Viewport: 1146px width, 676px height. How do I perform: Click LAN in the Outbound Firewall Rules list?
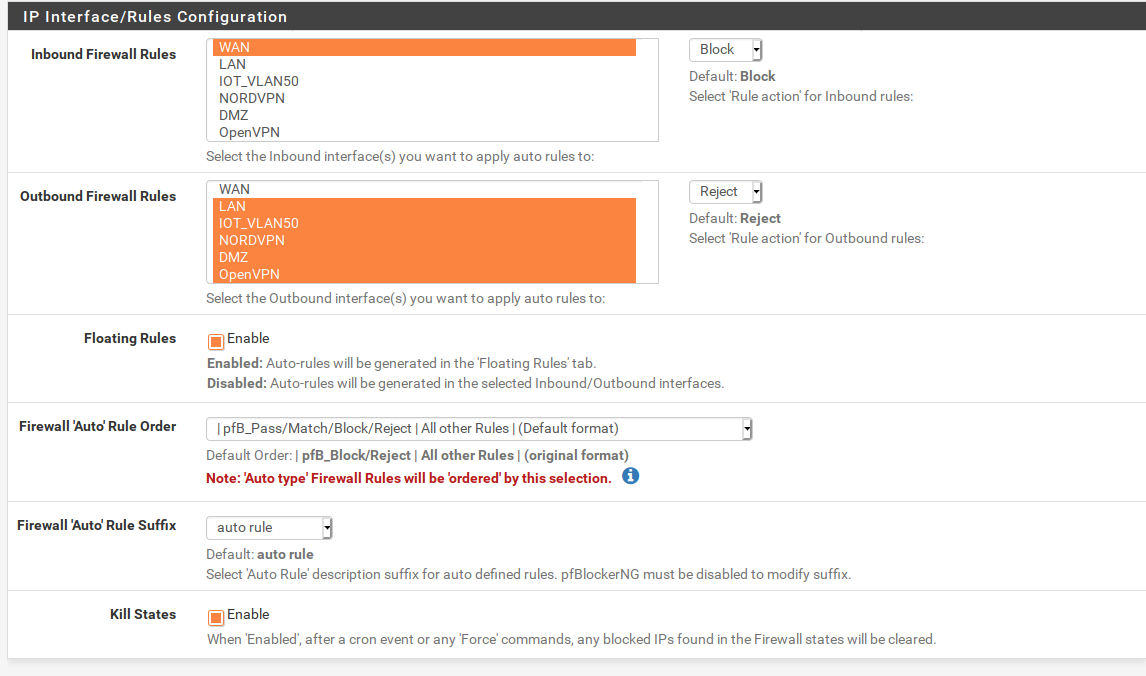(x=425, y=206)
